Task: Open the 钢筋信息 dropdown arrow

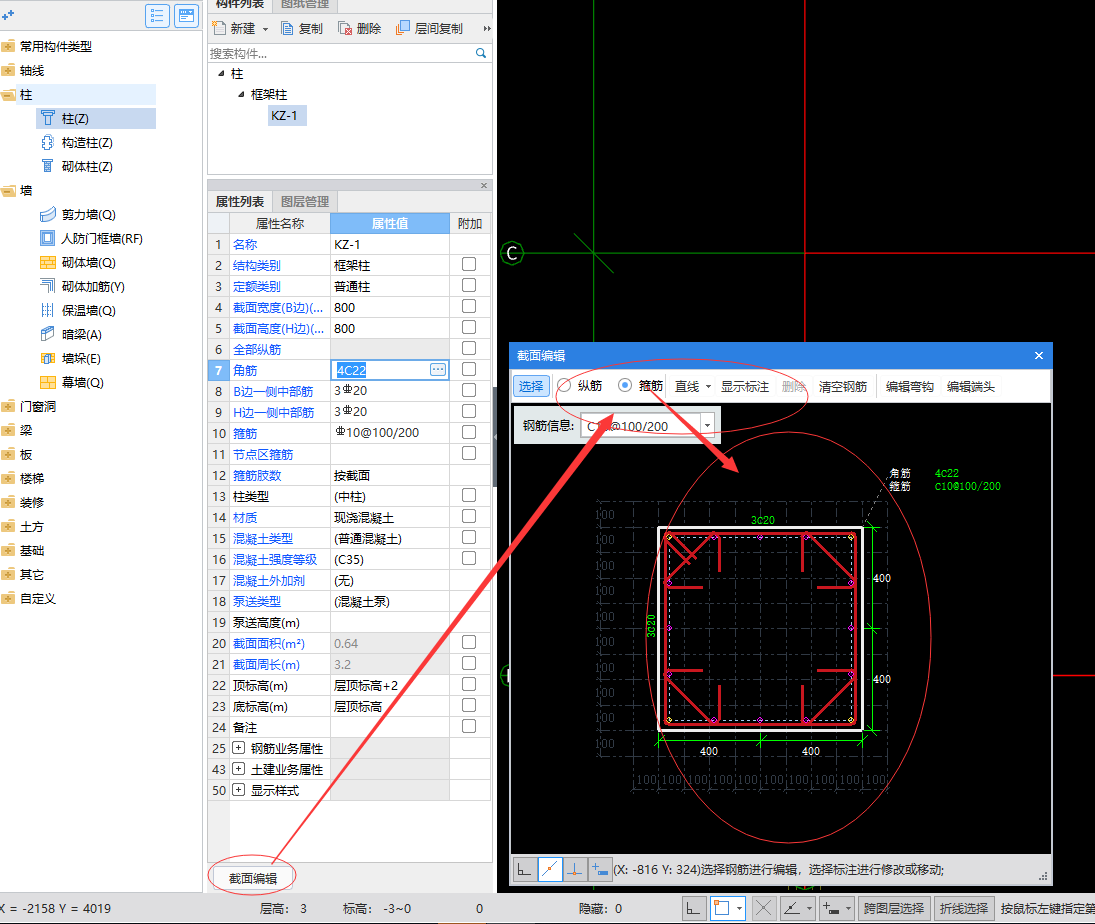Action: [707, 425]
